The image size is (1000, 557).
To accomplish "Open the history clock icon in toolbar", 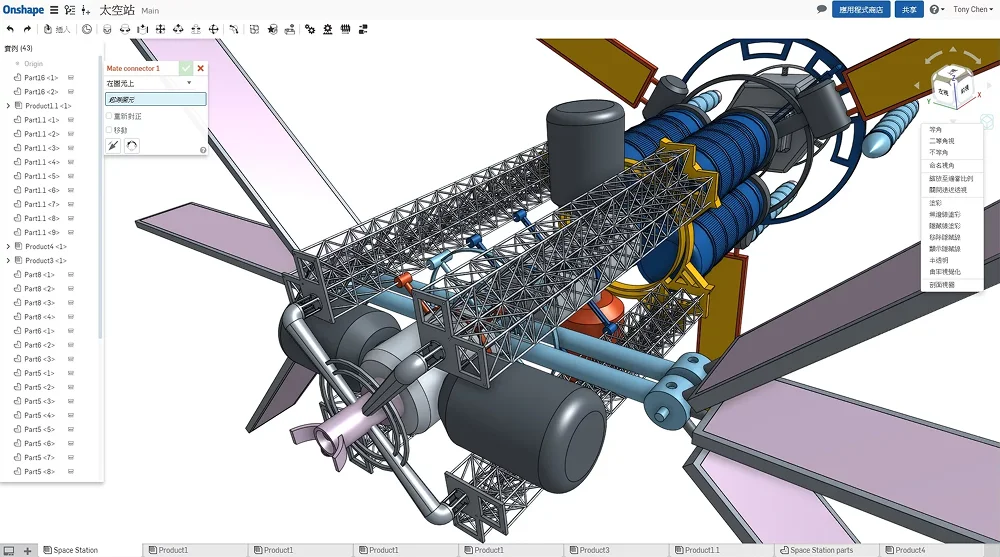I will tap(87, 29).
